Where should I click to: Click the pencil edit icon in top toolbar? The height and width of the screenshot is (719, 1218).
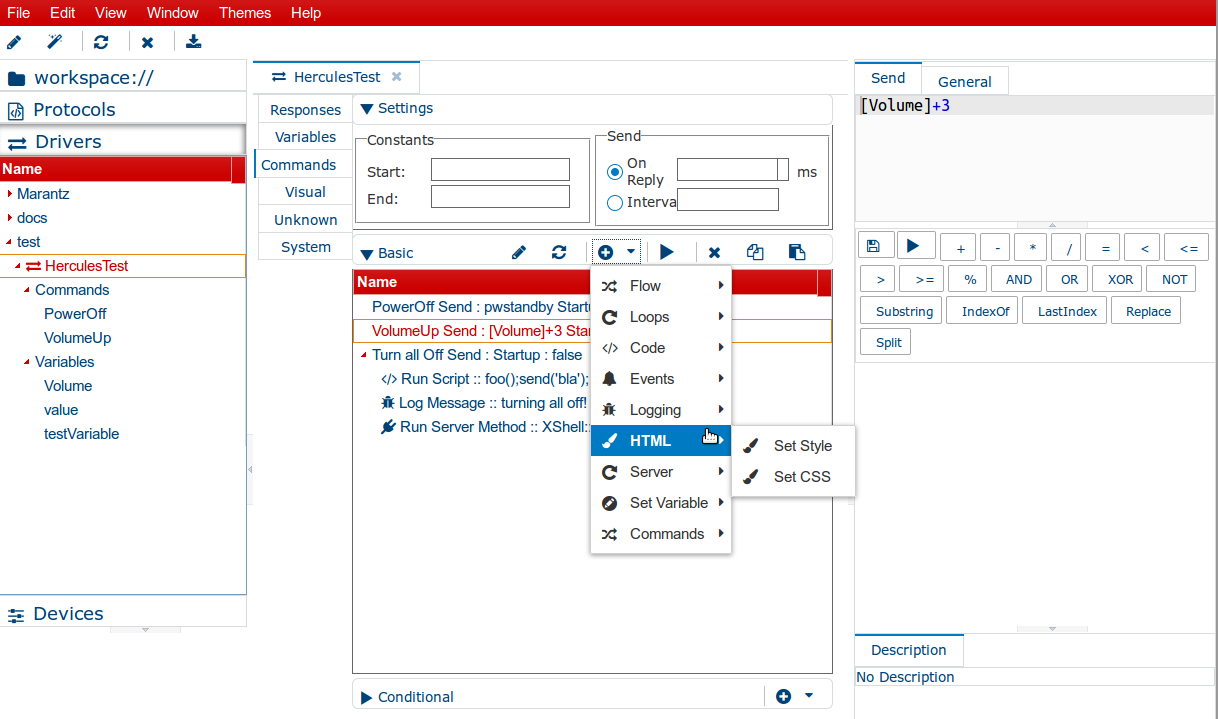(x=14, y=42)
